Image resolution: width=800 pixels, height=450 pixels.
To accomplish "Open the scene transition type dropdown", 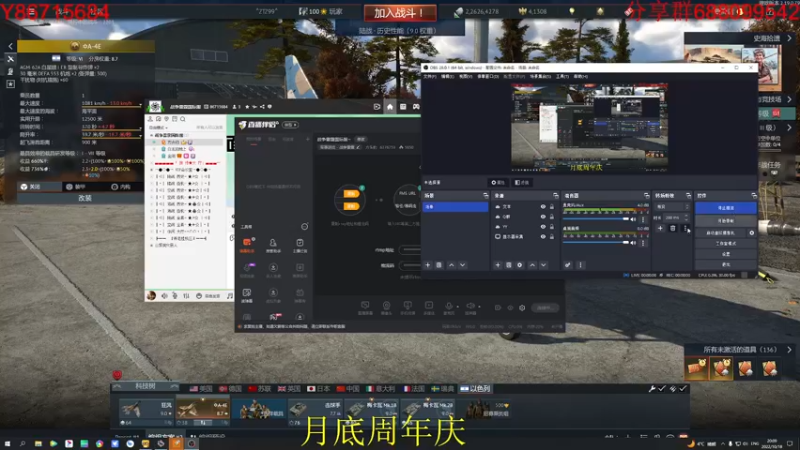I will (x=672, y=207).
